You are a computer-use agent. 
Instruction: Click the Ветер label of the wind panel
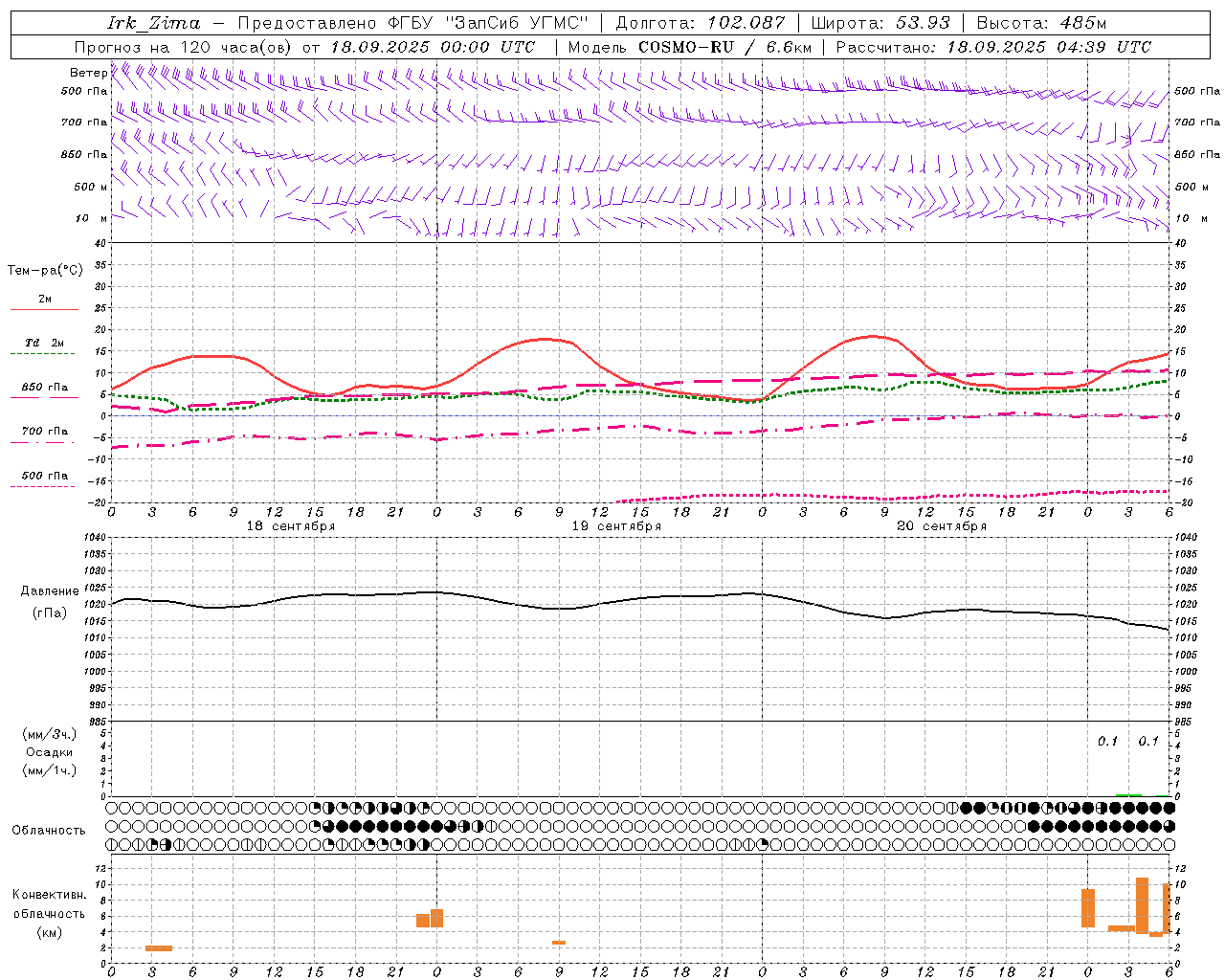[89, 73]
